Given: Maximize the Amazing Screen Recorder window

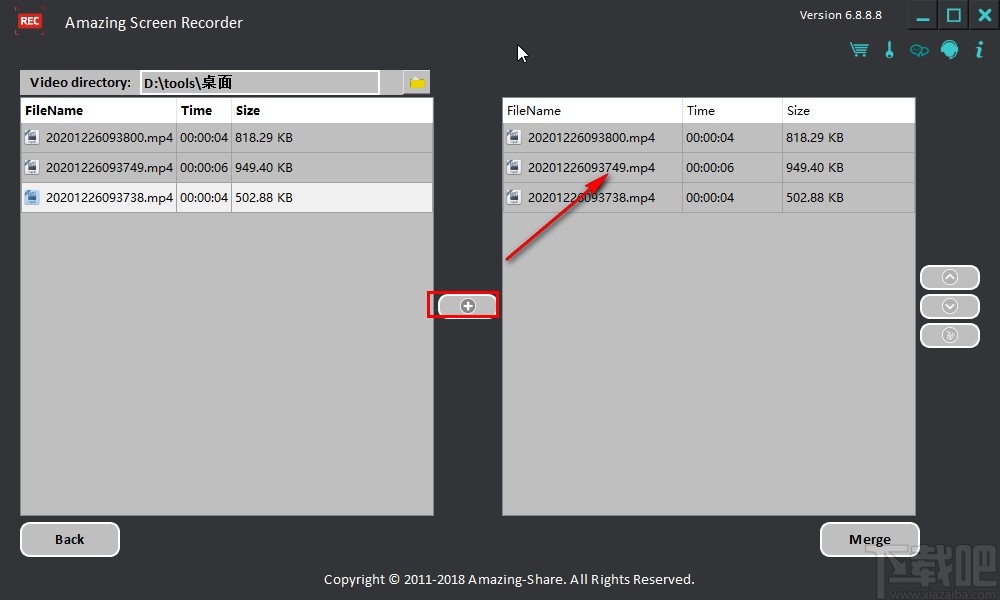Looking at the screenshot, I should coord(953,15).
